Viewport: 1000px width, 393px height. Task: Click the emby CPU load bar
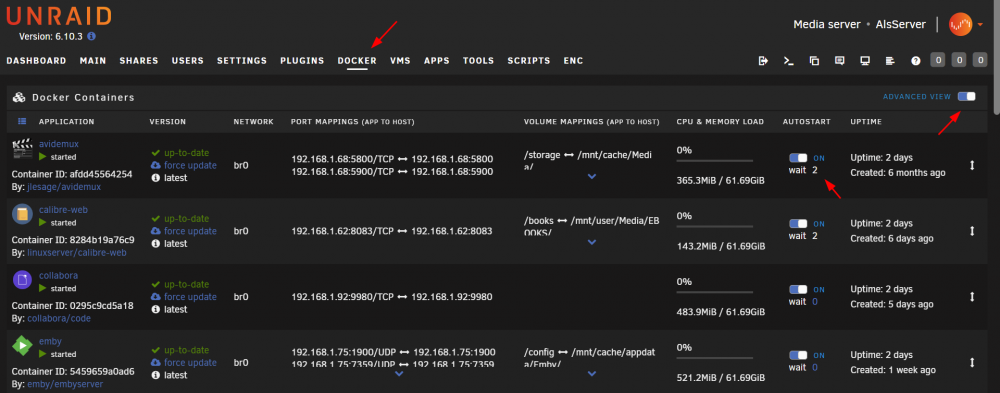(714, 358)
